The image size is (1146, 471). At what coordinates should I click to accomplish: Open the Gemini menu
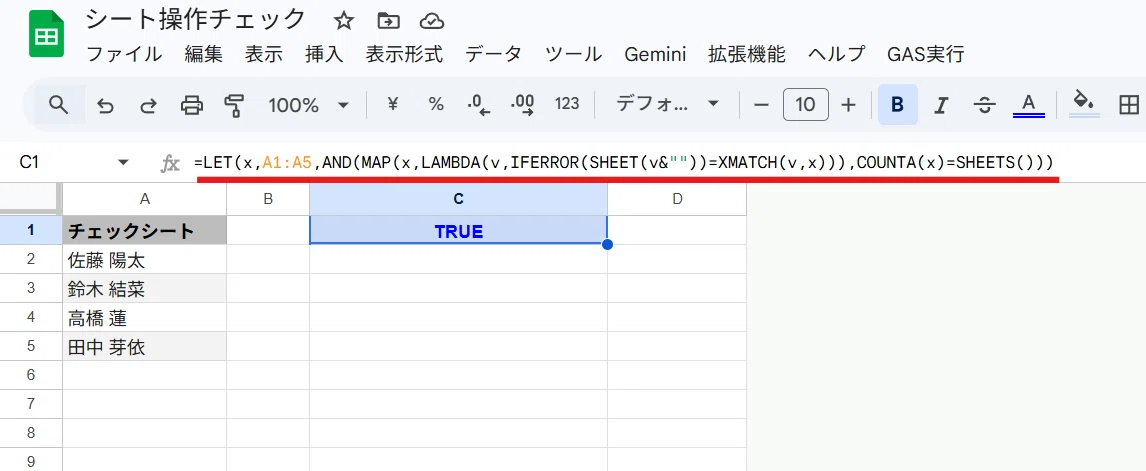coord(656,54)
